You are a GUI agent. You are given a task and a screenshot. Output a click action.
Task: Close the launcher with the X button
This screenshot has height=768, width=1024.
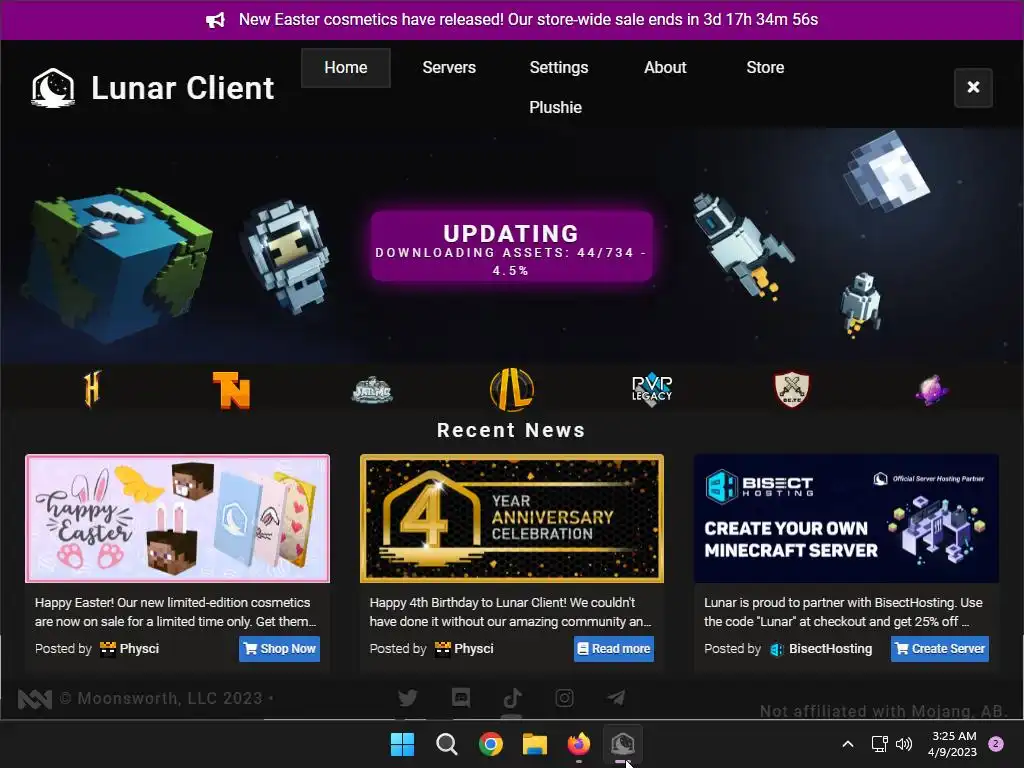coord(973,88)
